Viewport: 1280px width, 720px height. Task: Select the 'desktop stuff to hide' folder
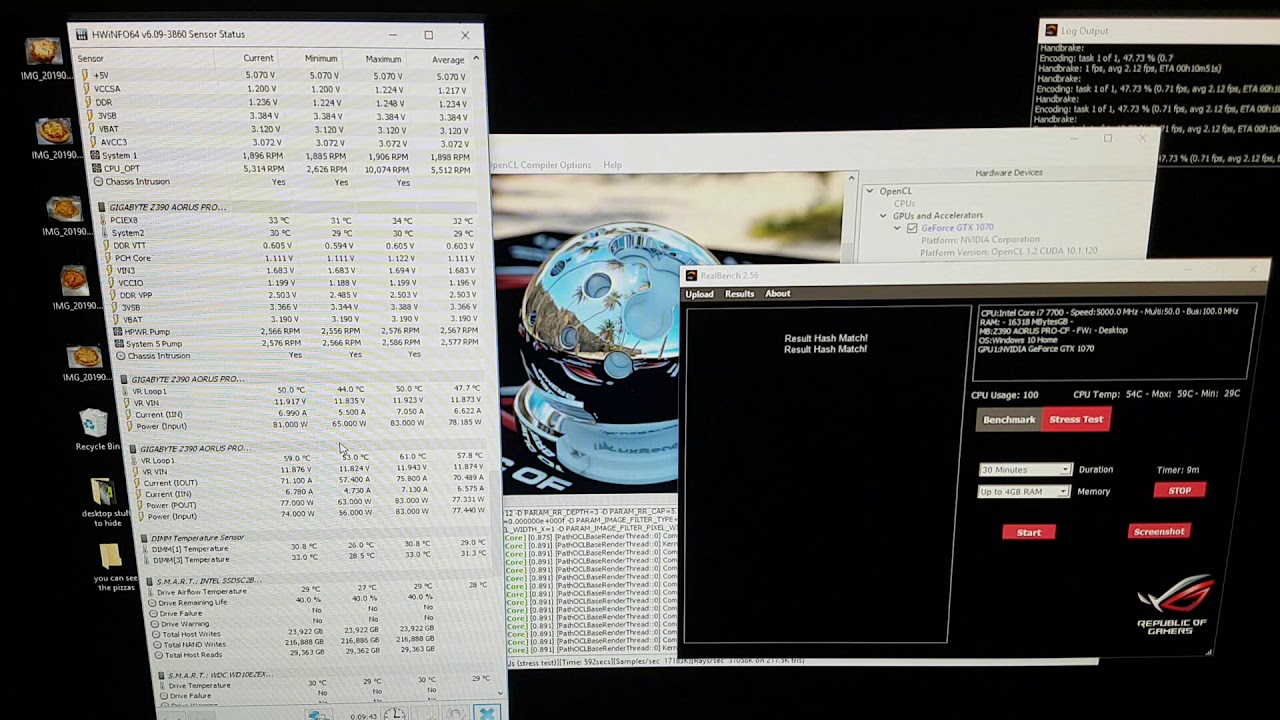(x=106, y=503)
